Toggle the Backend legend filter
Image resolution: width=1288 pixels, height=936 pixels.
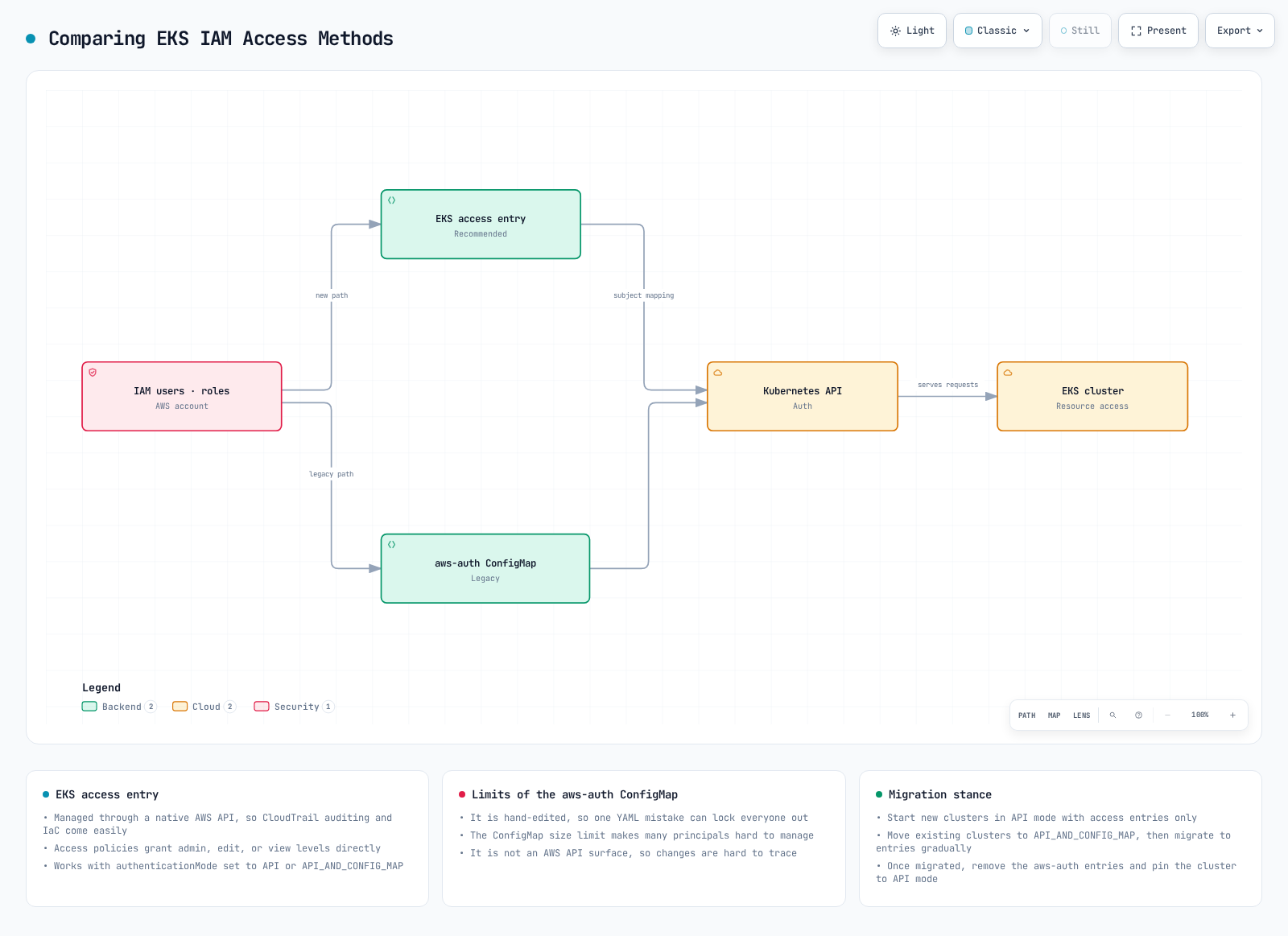119,707
